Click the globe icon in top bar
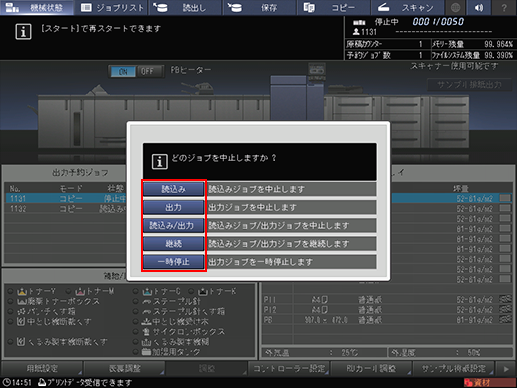 point(456,7)
